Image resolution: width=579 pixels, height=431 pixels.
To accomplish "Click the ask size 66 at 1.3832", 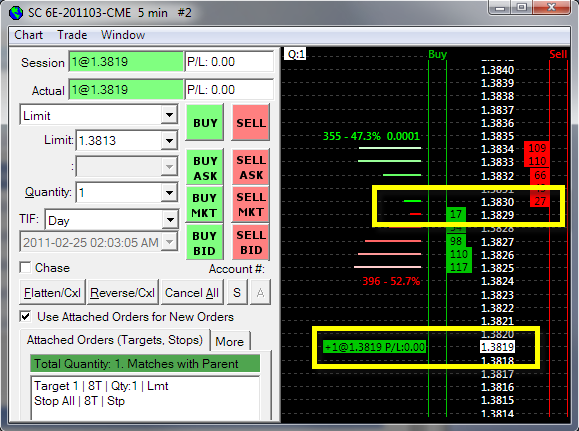I will 540,175.
